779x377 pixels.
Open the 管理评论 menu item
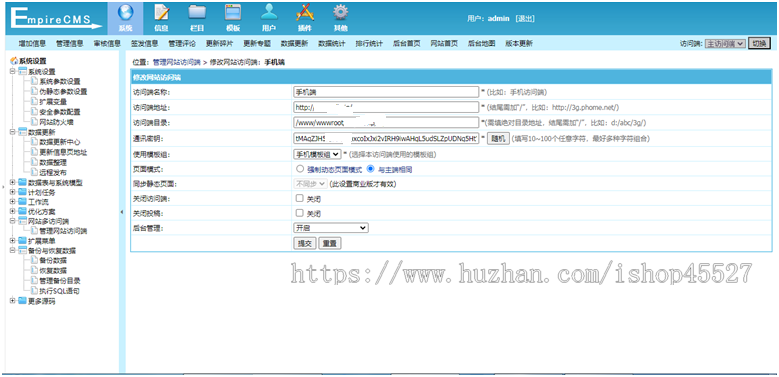pyautogui.click(x=182, y=44)
